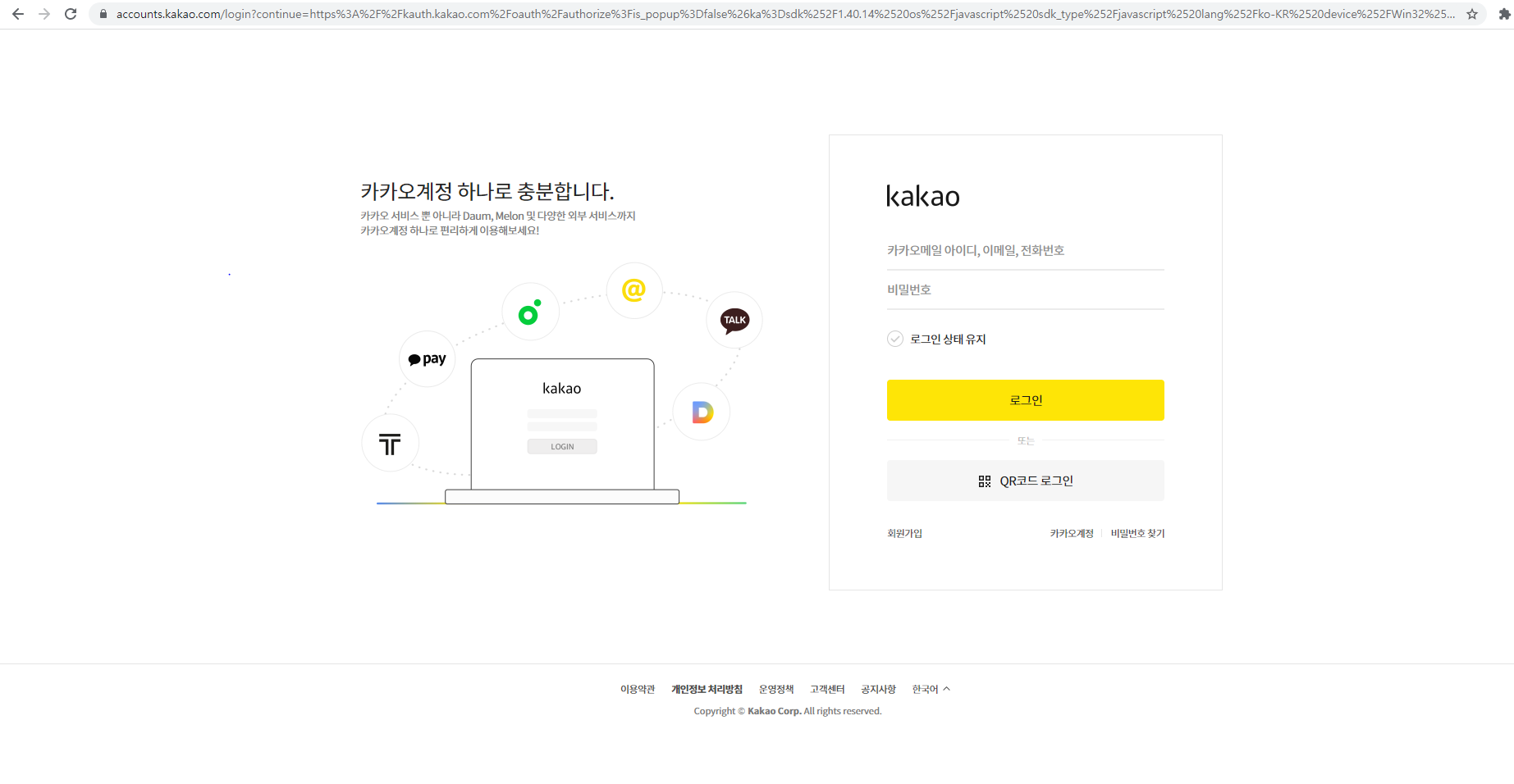
Task: Open the 운영정책 footer link
Action: (776, 689)
